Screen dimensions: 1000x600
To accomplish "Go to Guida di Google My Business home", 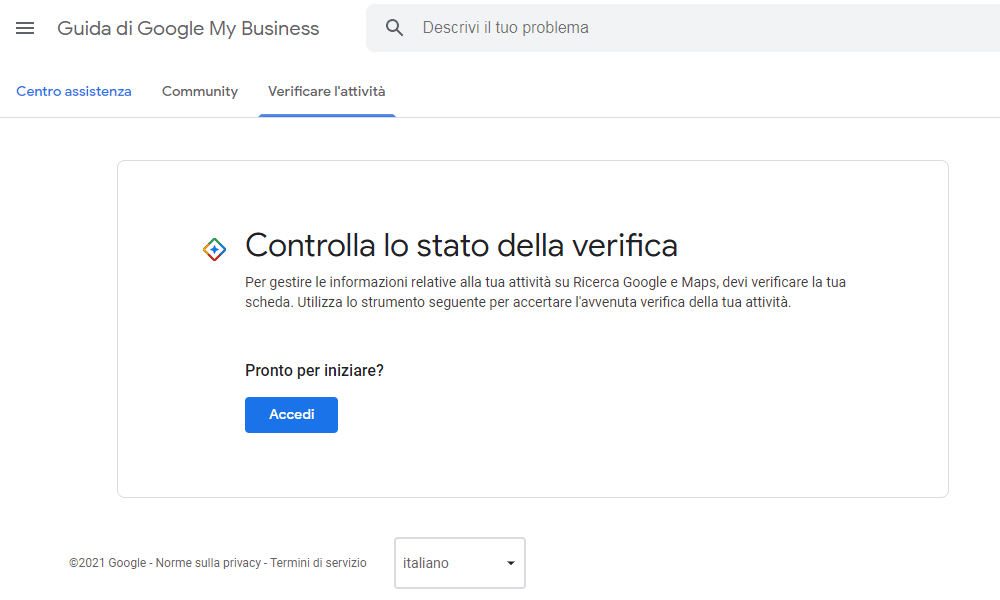I will (x=188, y=28).
